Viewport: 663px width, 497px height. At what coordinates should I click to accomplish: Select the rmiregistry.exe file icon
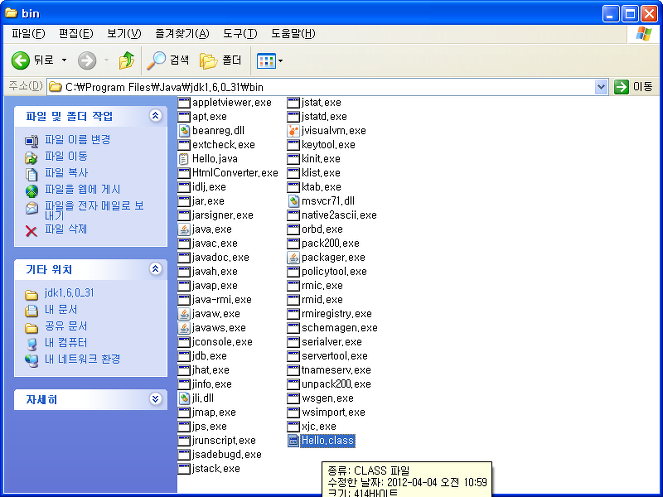[293, 314]
